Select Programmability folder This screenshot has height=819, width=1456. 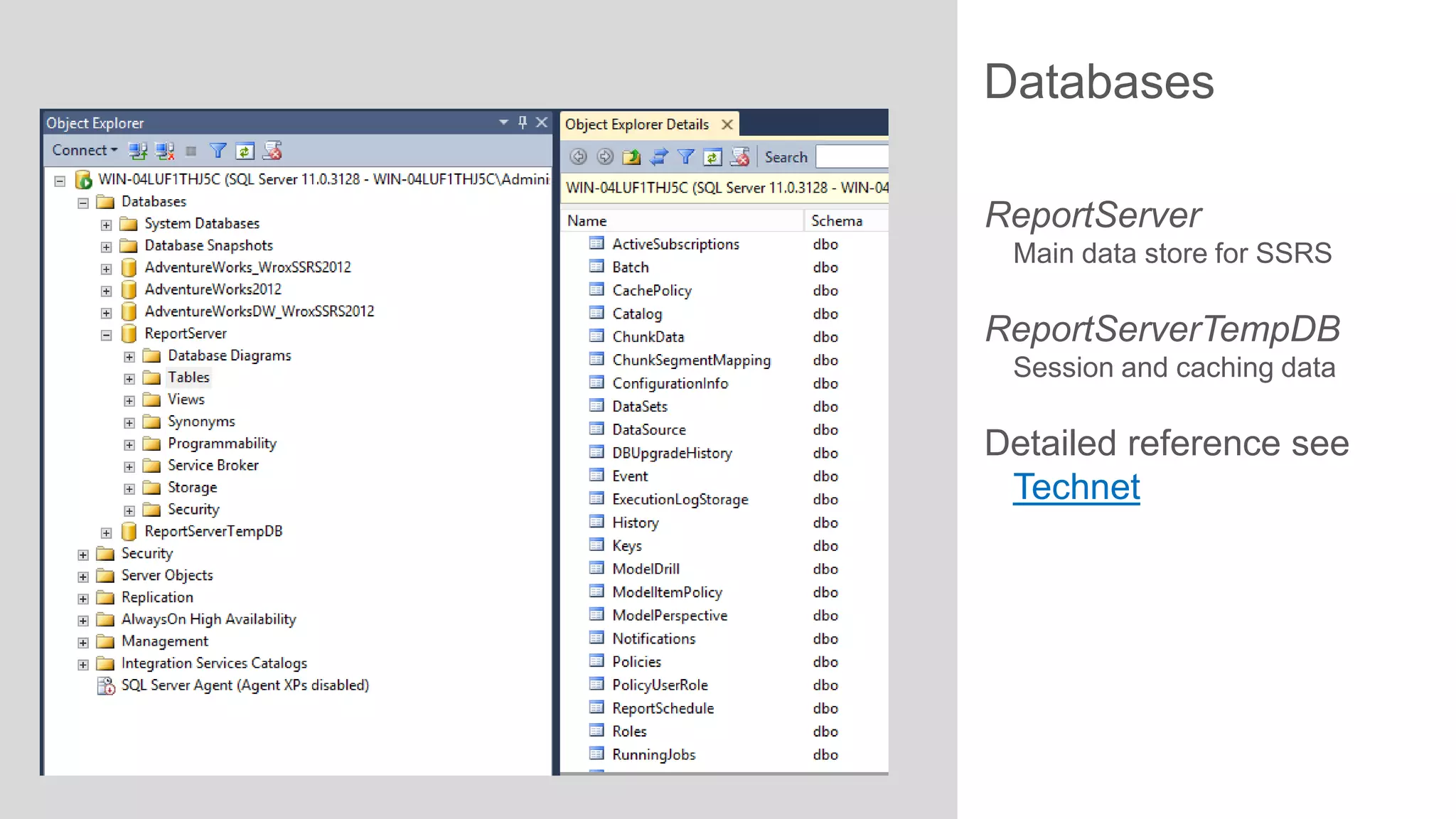[x=222, y=444]
